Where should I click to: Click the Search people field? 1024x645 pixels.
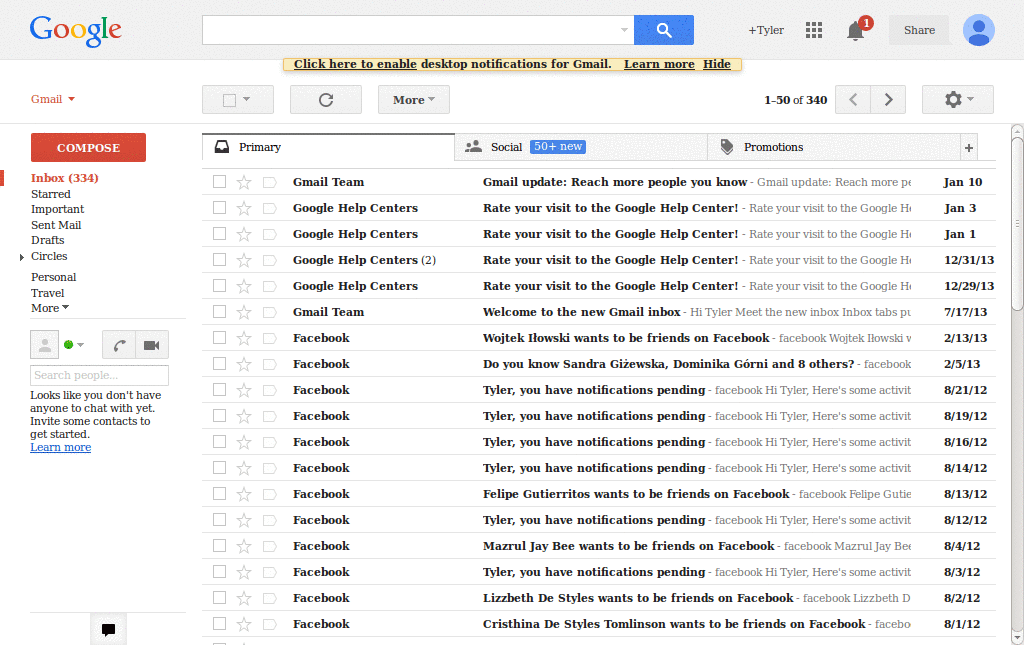[x=99, y=375]
